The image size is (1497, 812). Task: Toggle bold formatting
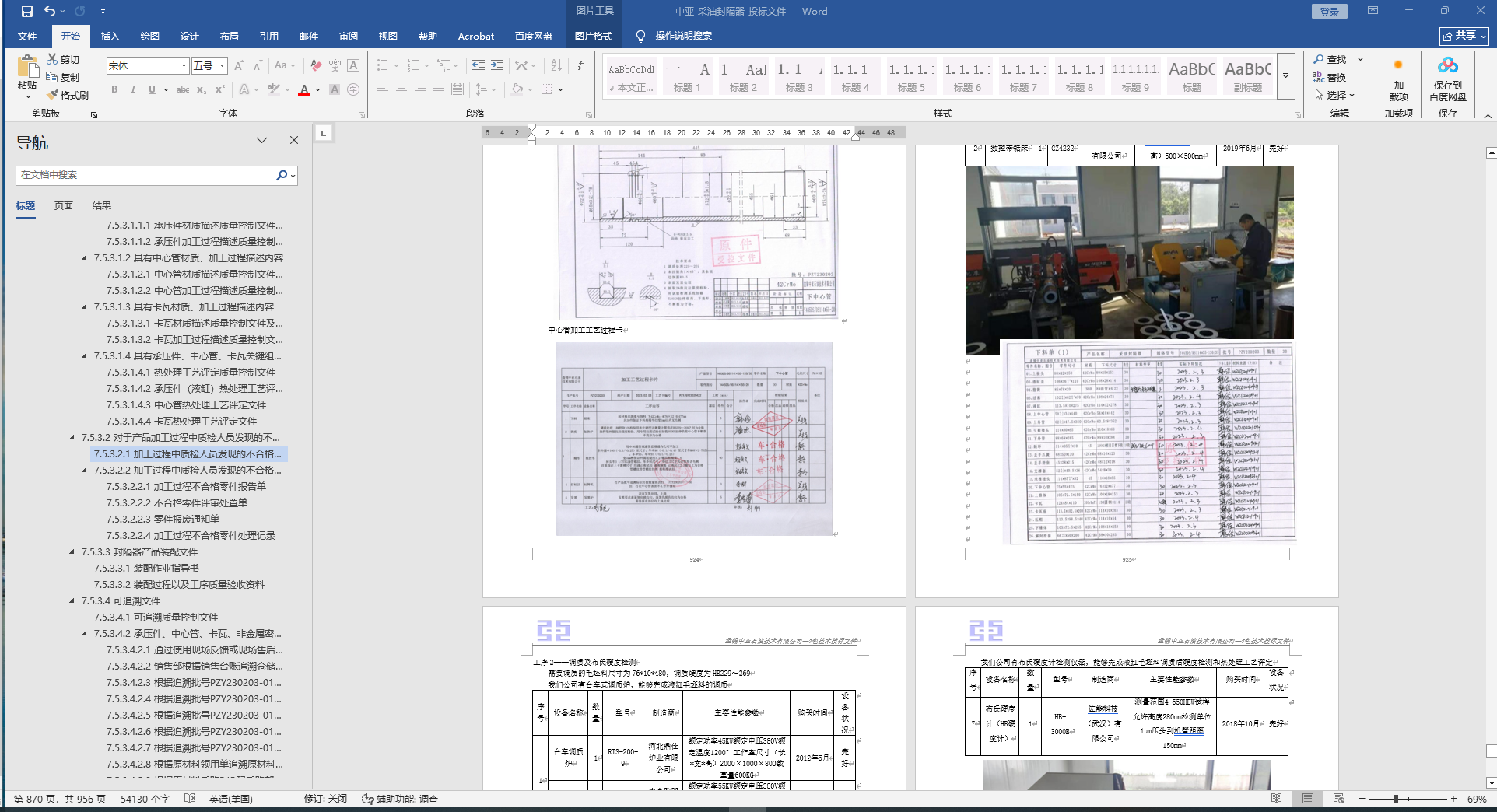click(114, 89)
